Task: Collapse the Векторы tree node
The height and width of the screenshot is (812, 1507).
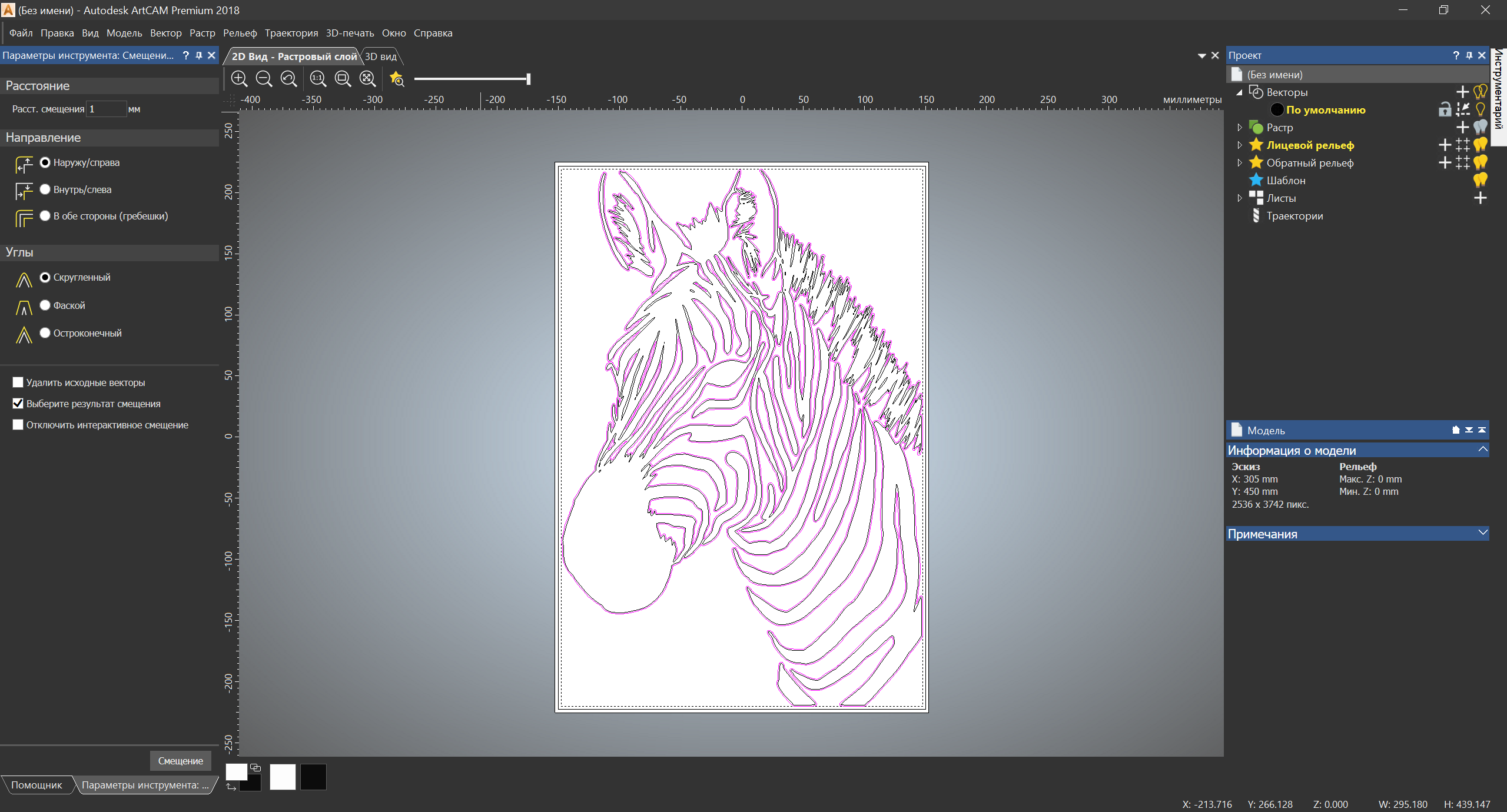Action: click(1240, 92)
